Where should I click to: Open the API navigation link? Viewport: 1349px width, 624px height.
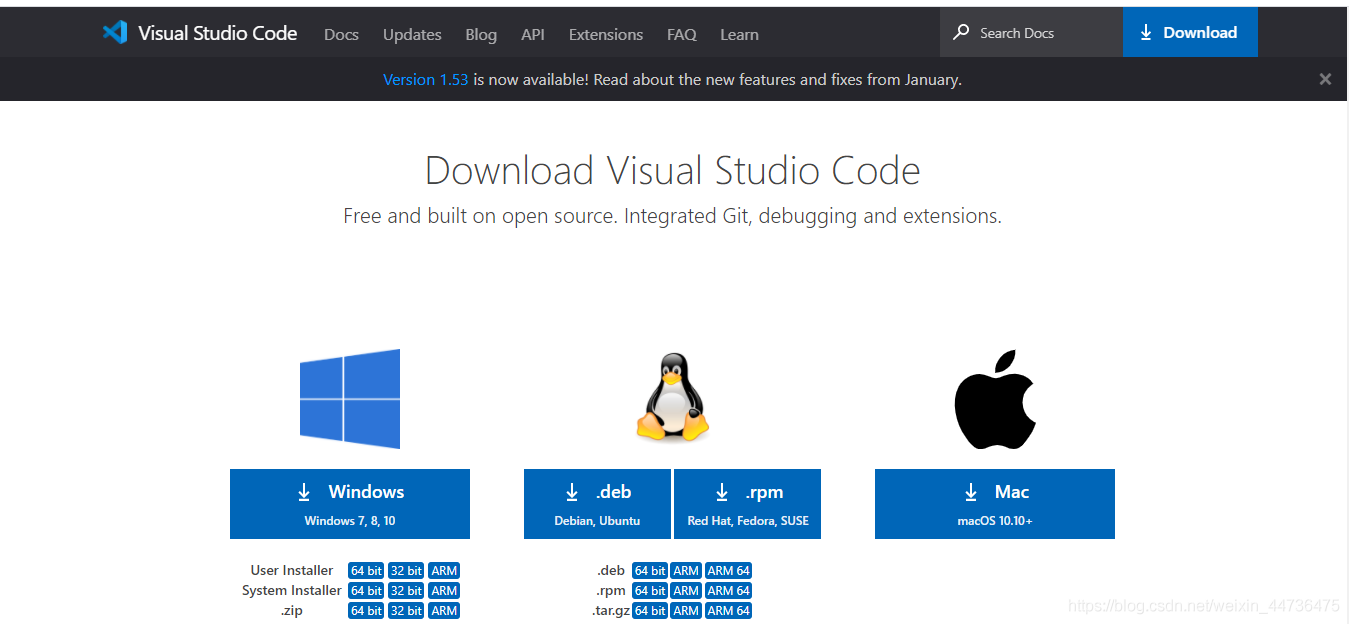coord(533,34)
